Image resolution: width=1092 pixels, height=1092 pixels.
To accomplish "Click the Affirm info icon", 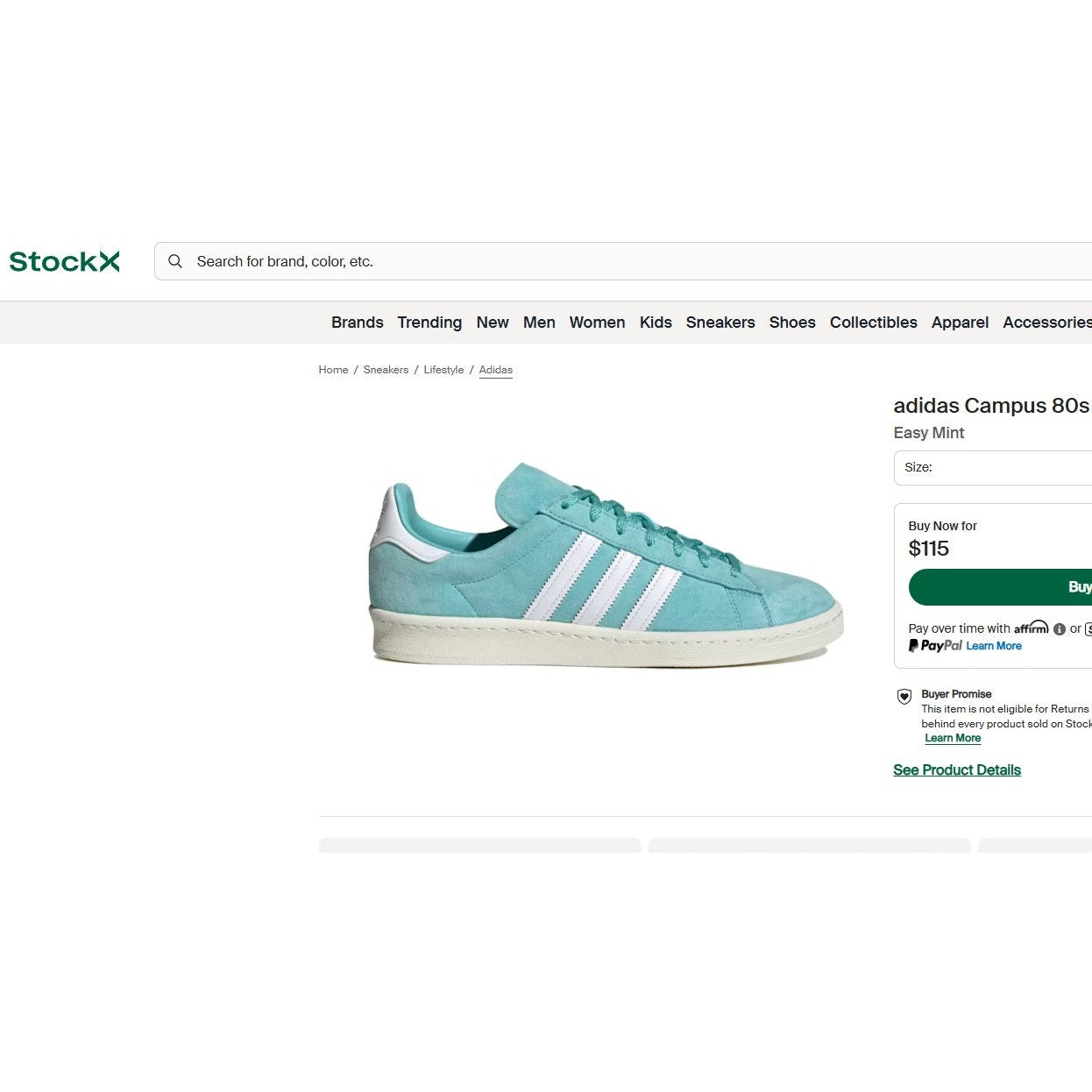I will (x=1060, y=629).
